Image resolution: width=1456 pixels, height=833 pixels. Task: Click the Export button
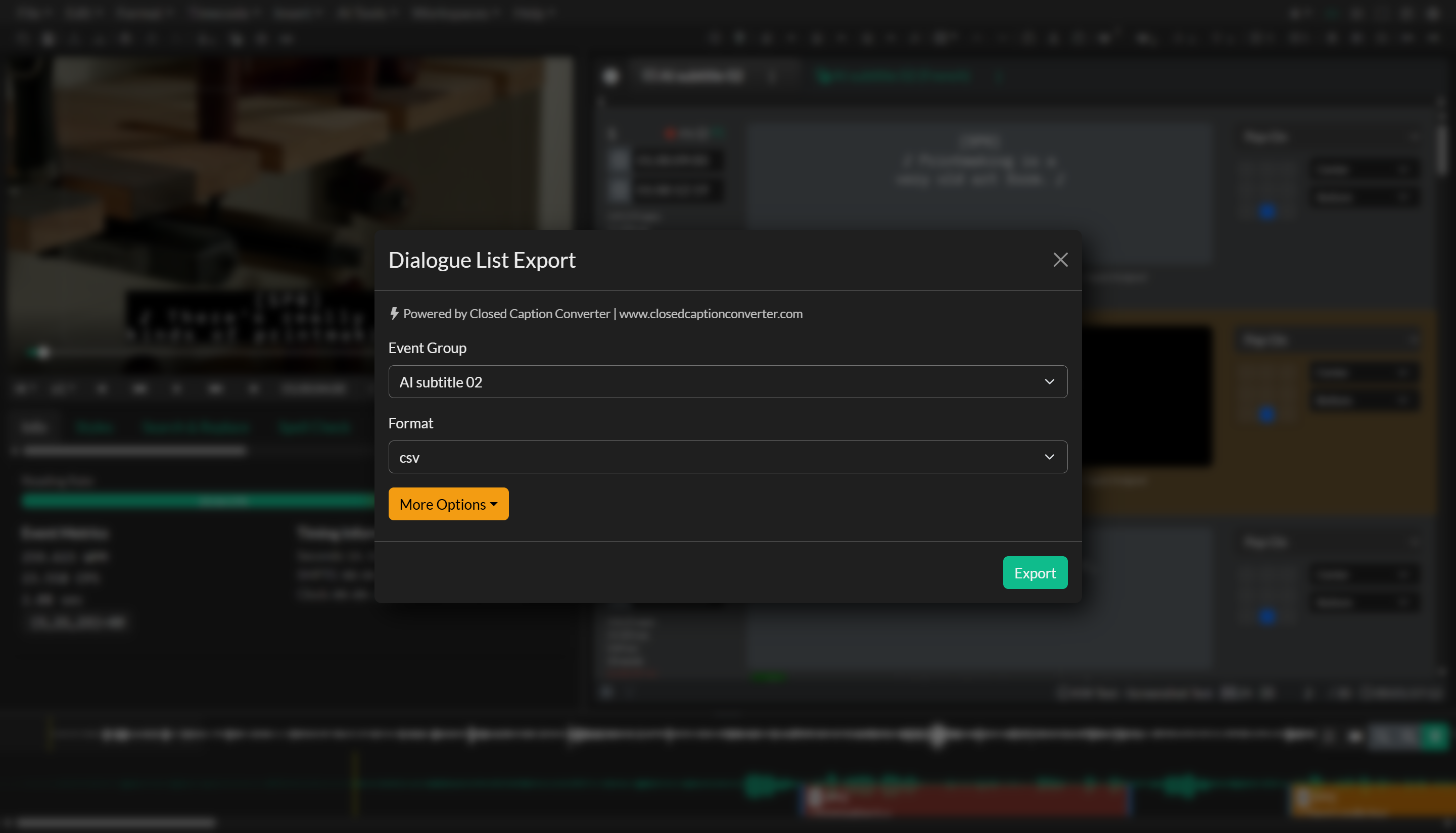coord(1035,572)
